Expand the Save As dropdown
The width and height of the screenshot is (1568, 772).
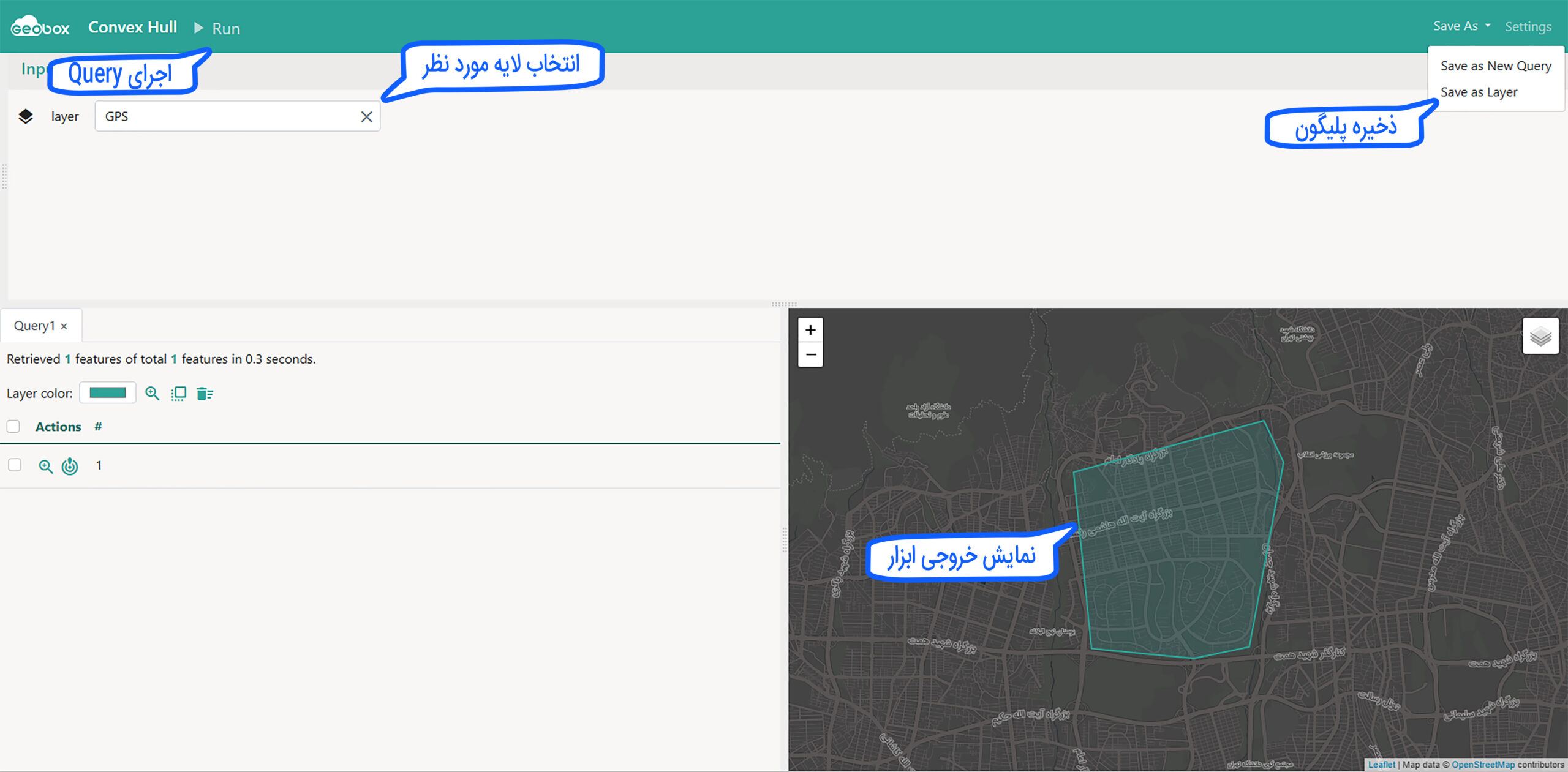click(1461, 26)
